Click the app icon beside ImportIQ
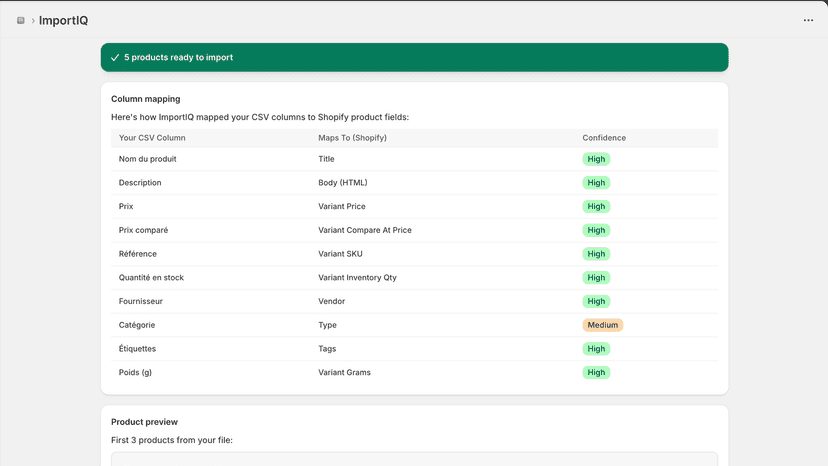 click(x=21, y=21)
